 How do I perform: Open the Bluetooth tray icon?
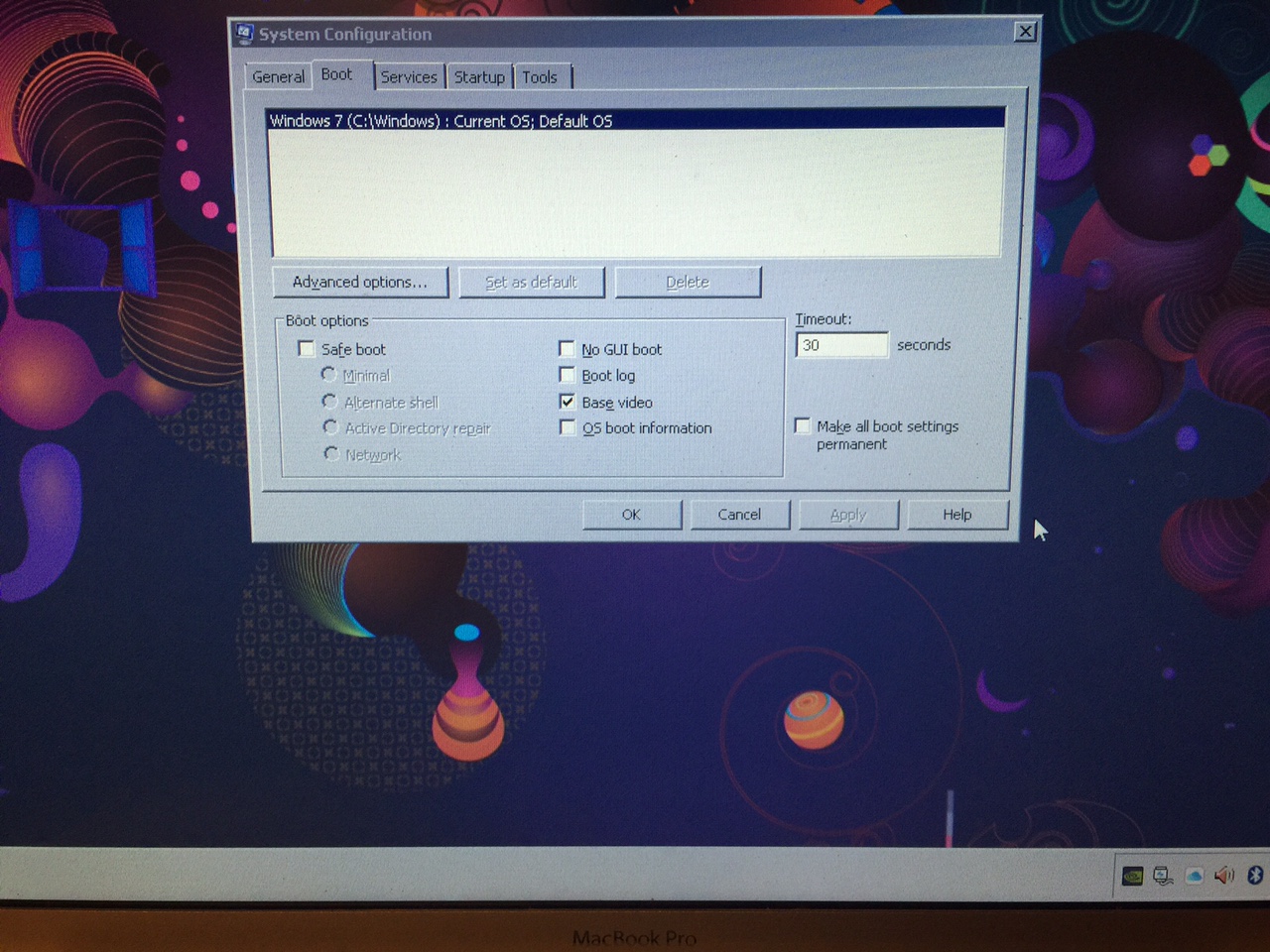(1254, 875)
